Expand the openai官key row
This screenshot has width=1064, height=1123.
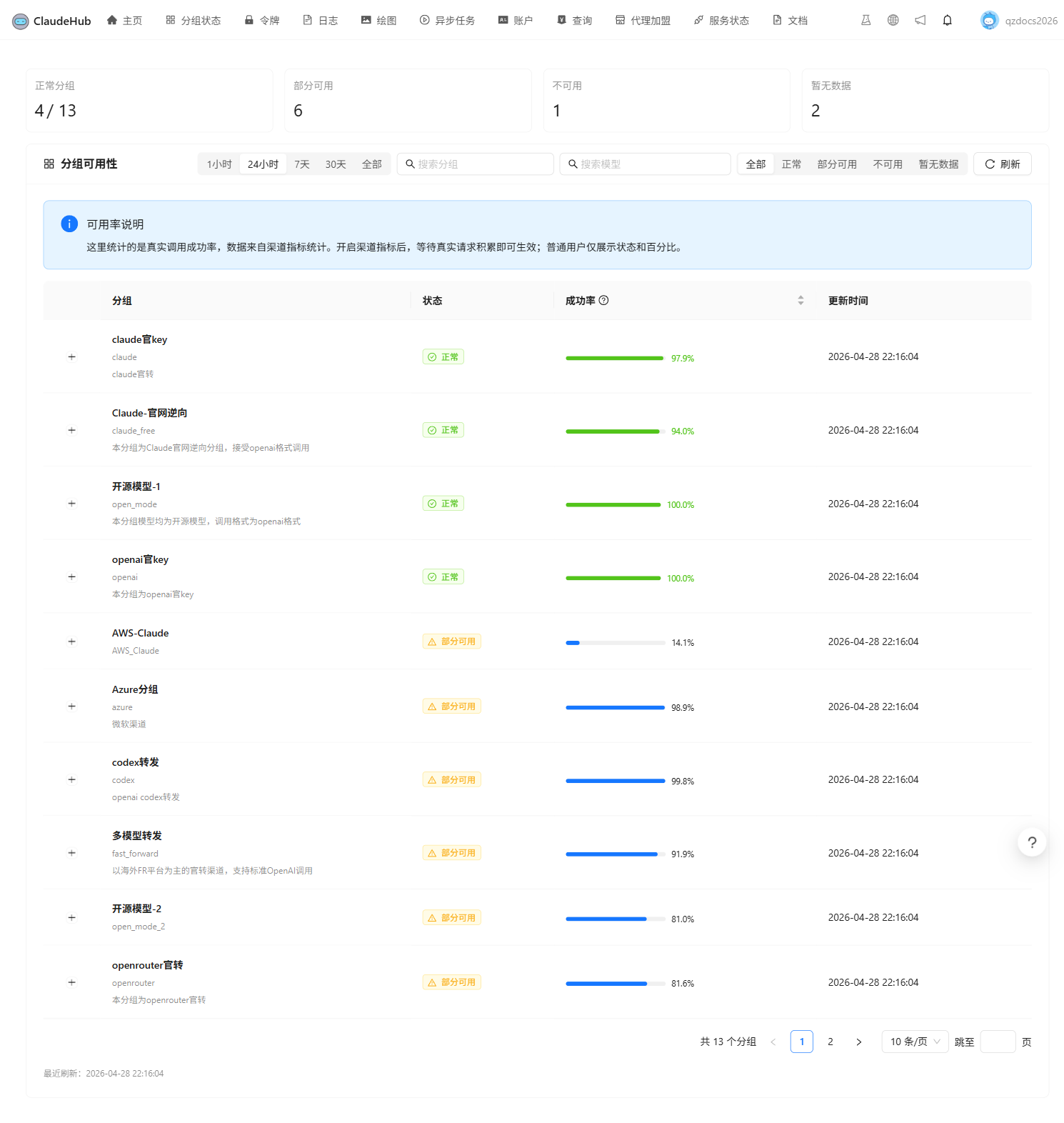[x=71, y=577]
